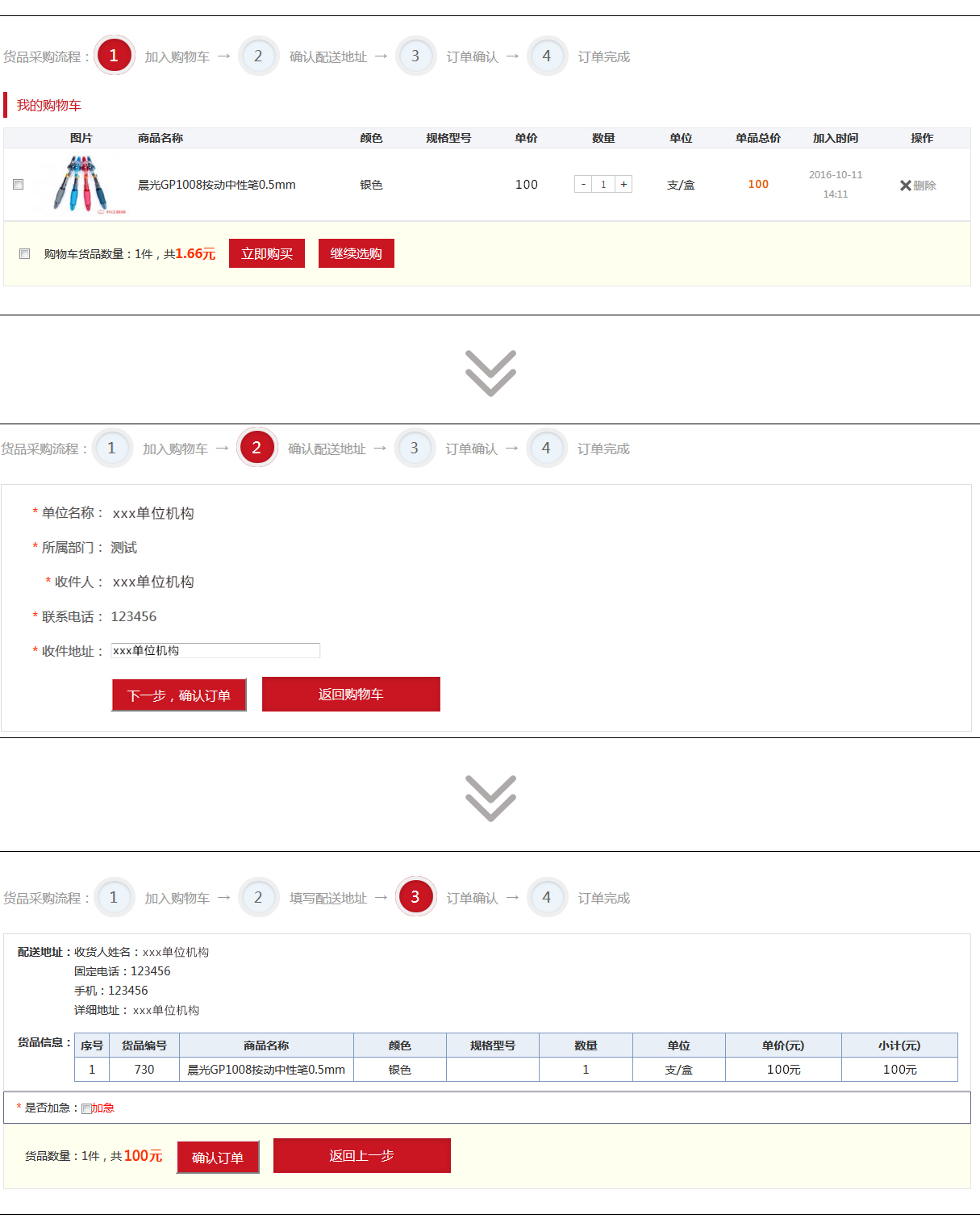
Task: Click the red step 1 circle in top flow
Action: [114, 56]
